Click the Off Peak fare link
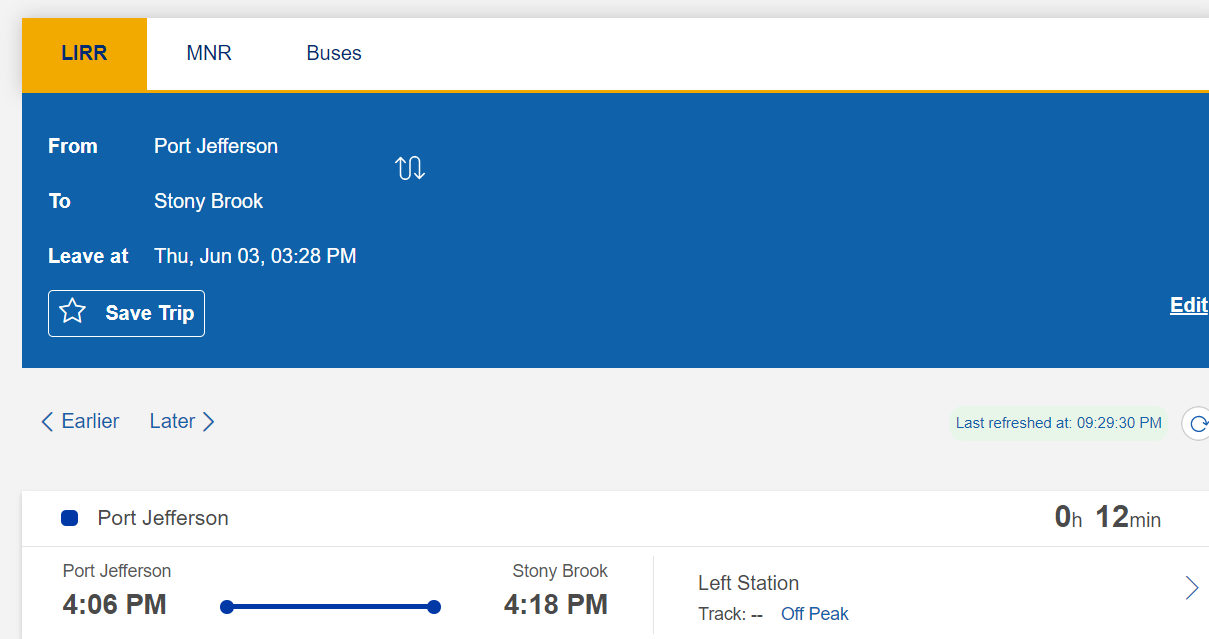 coord(814,614)
